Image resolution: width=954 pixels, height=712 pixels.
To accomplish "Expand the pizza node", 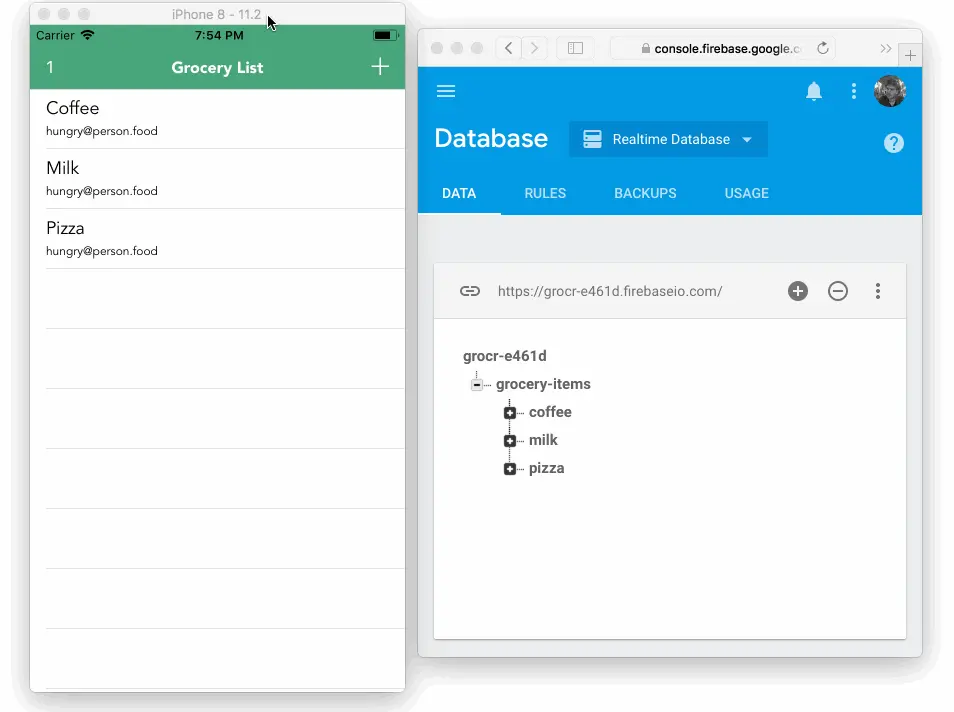I will tap(510, 469).
